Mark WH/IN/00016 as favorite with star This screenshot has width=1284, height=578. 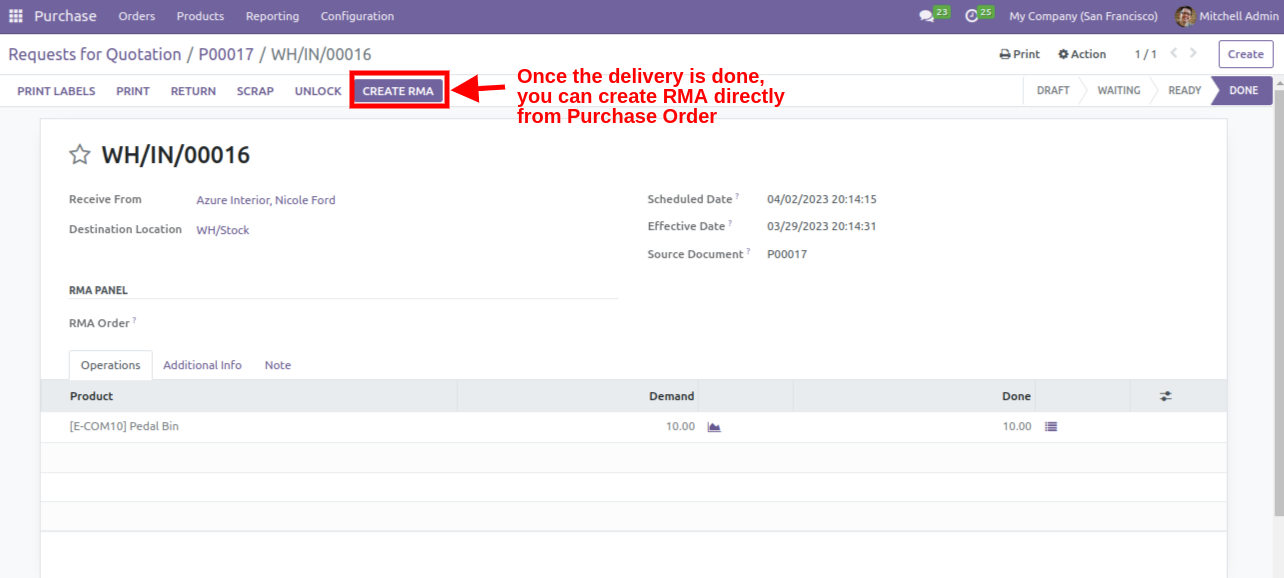coord(79,155)
